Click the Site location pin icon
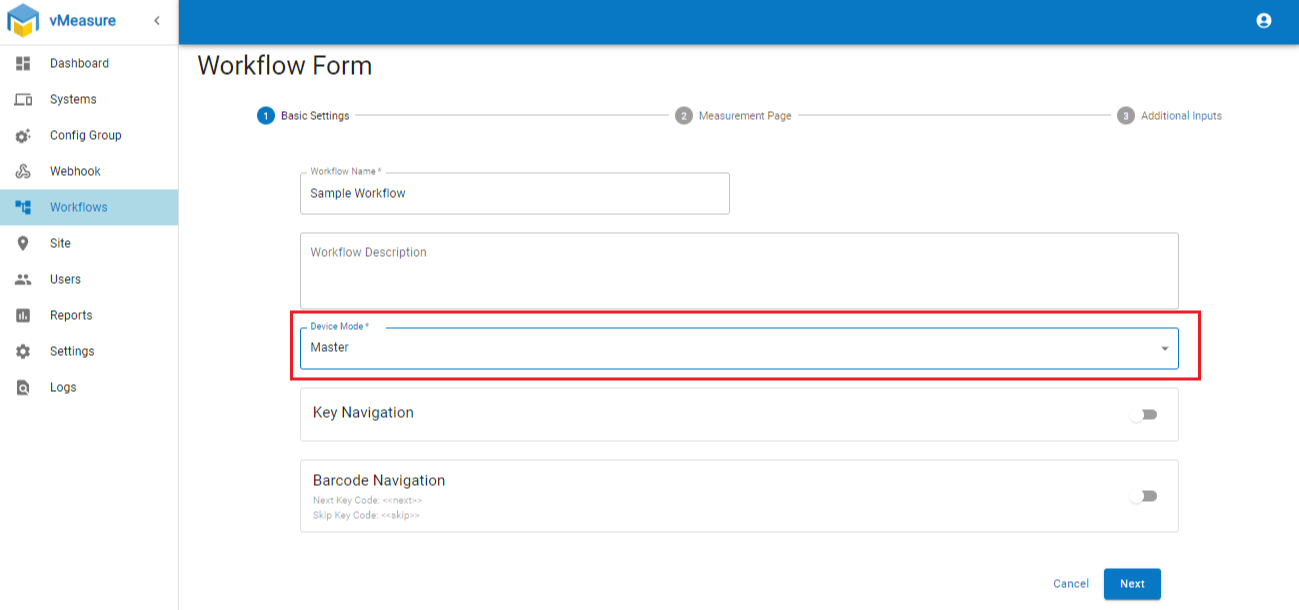 pos(23,243)
